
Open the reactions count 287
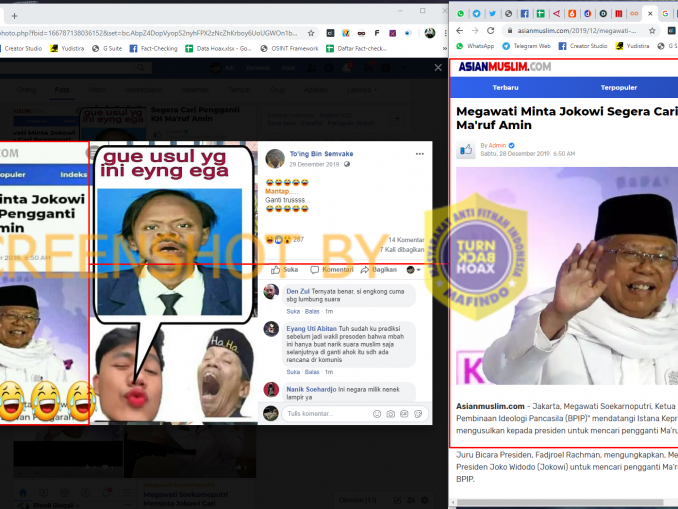click(298, 239)
